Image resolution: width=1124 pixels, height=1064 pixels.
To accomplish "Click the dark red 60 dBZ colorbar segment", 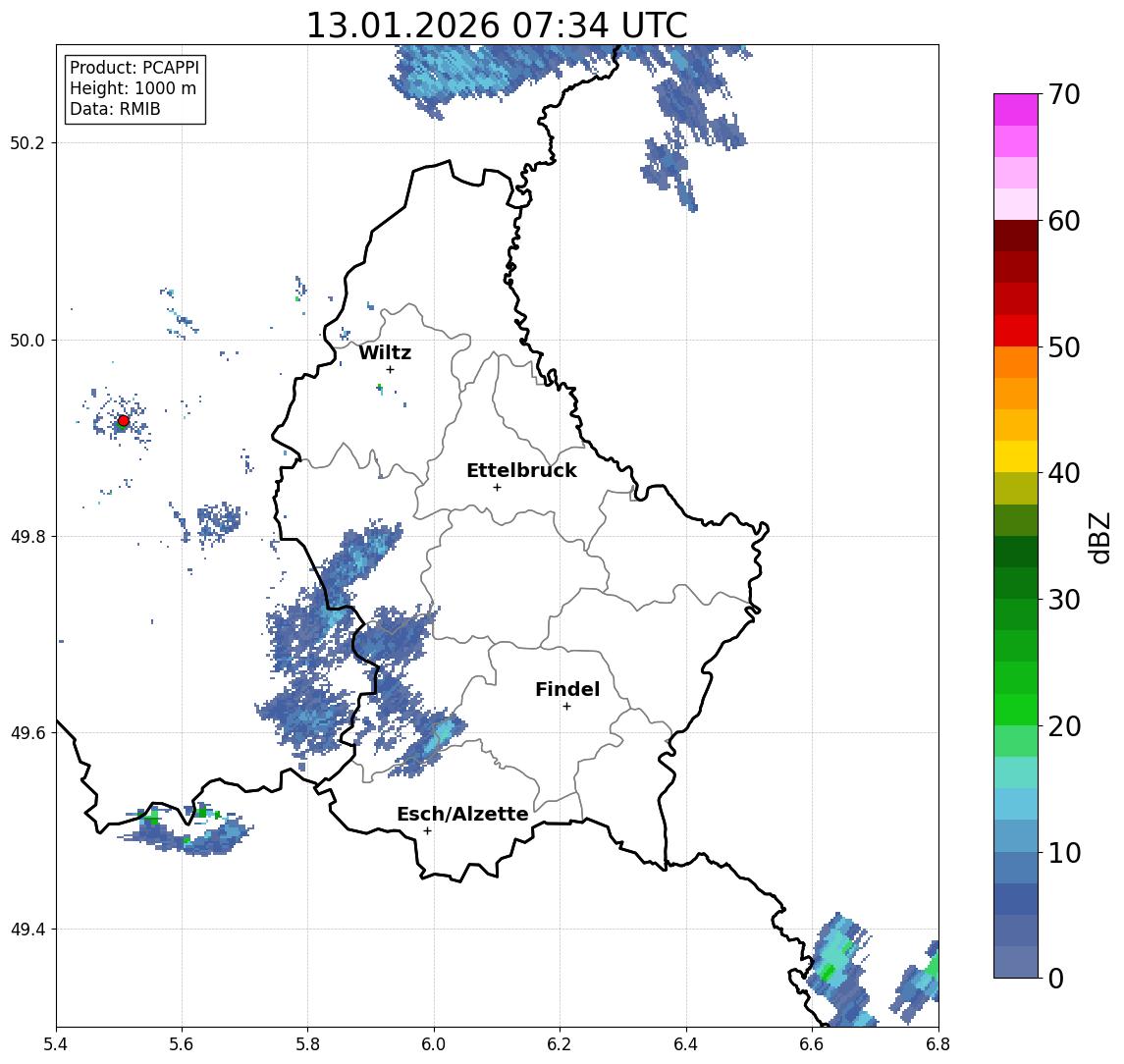I will pos(1016,236).
